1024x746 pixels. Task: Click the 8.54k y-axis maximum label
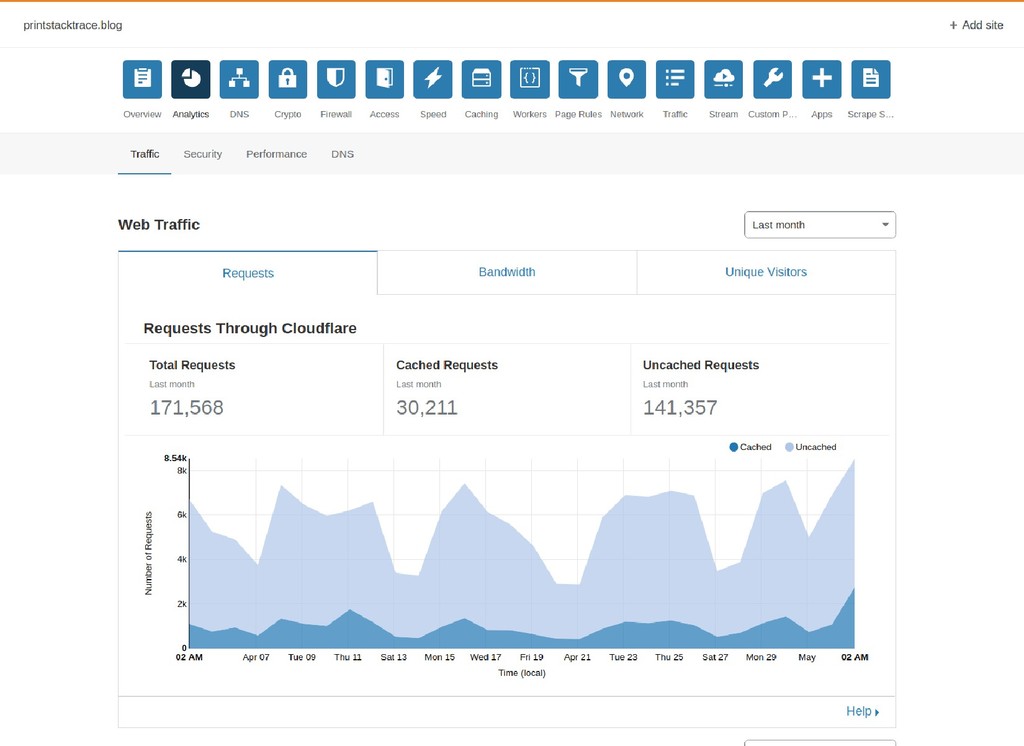point(175,458)
